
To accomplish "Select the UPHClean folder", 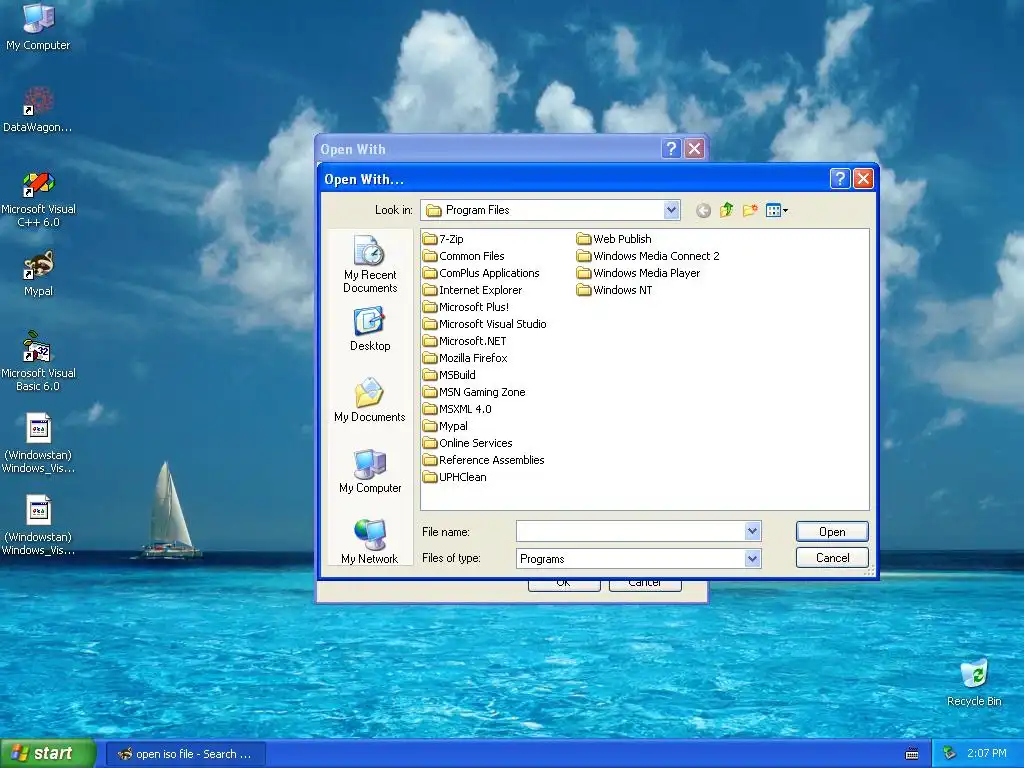I will pyautogui.click(x=455, y=477).
